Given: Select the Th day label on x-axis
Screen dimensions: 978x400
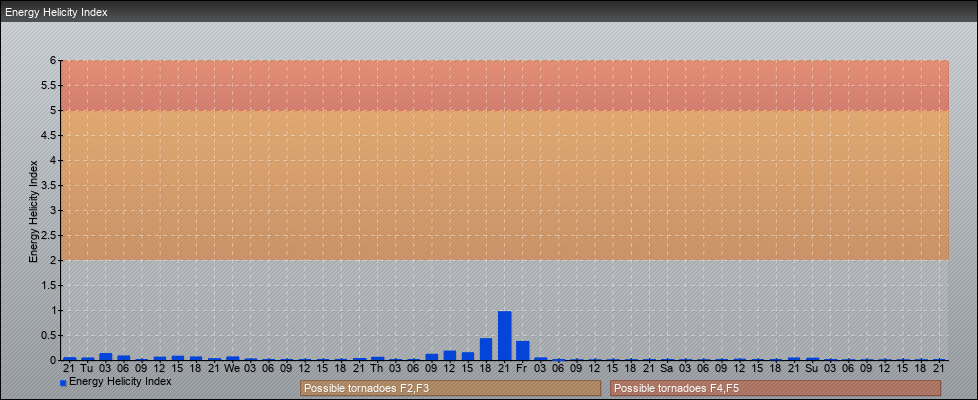Looking at the screenshot, I should [377, 368].
